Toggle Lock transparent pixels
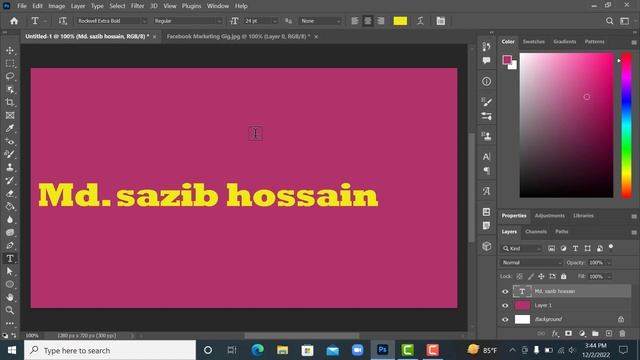Image resolution: width=640 pixels, height=360 pixels. tap(520, 276)
